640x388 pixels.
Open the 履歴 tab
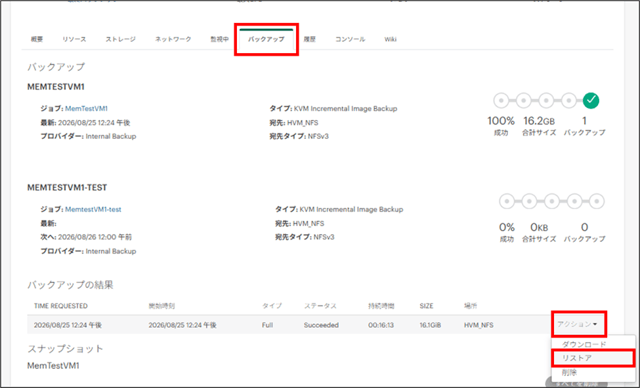click(310, 39)
